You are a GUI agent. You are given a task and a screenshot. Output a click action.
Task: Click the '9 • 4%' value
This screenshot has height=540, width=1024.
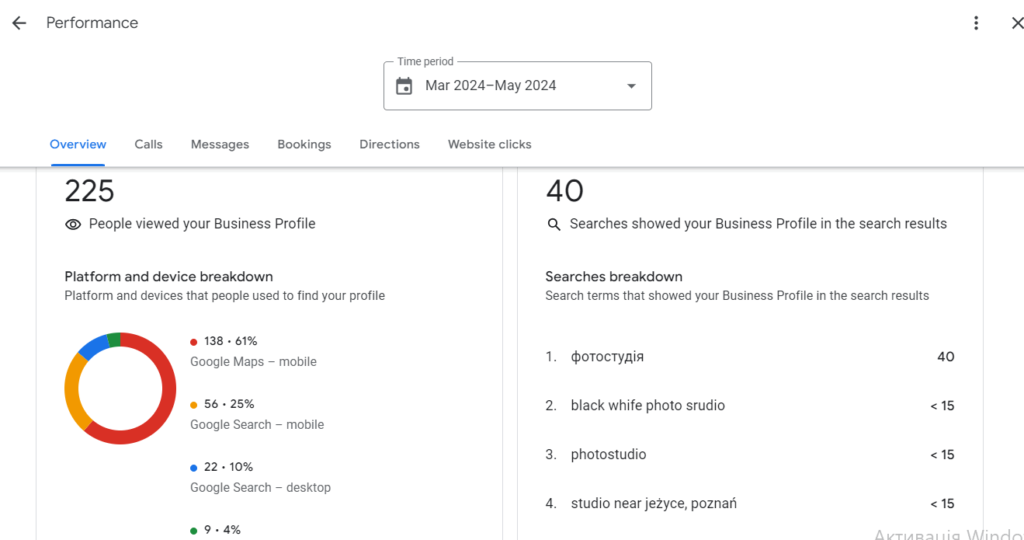click(x=222, y=530)
